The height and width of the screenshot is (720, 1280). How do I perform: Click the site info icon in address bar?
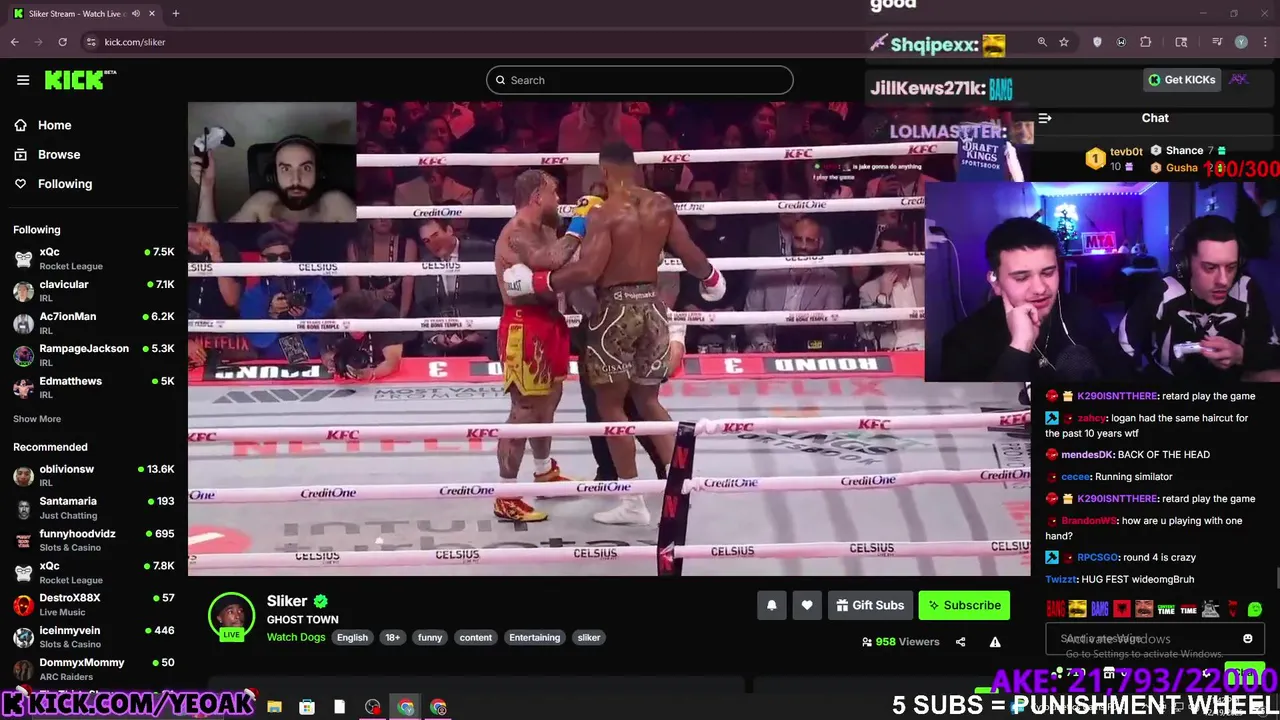tap(91, 42)
